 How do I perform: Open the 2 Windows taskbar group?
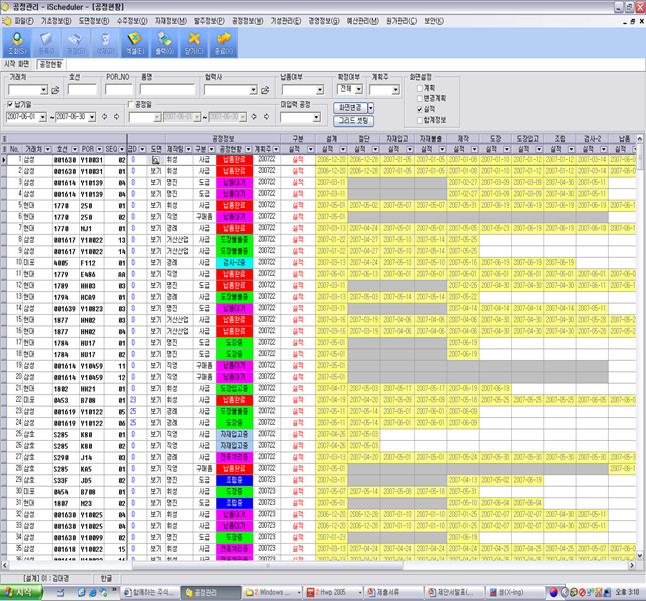click(272, 592)
